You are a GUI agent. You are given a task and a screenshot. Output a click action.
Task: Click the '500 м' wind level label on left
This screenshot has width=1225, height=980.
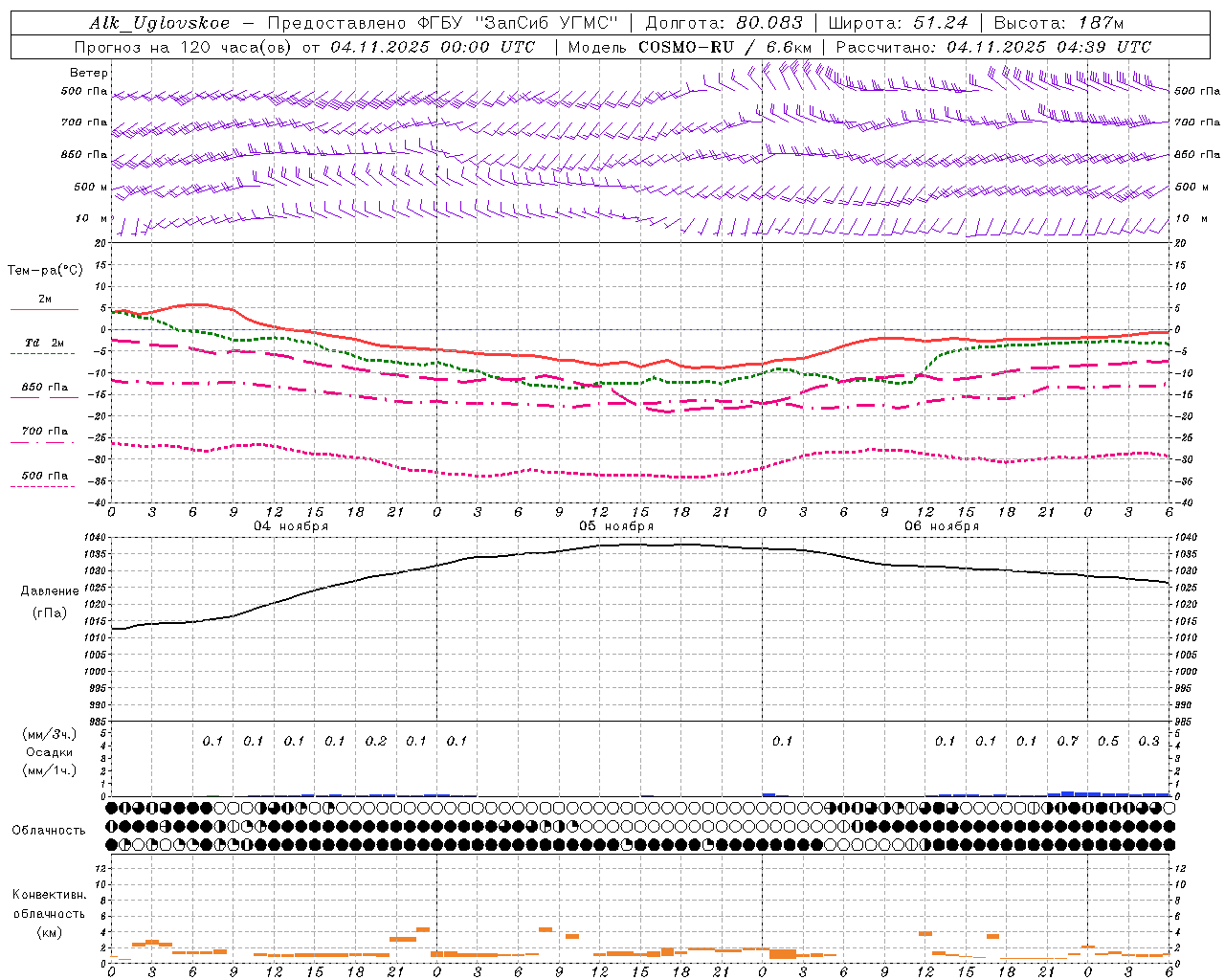tap(91, 187)
